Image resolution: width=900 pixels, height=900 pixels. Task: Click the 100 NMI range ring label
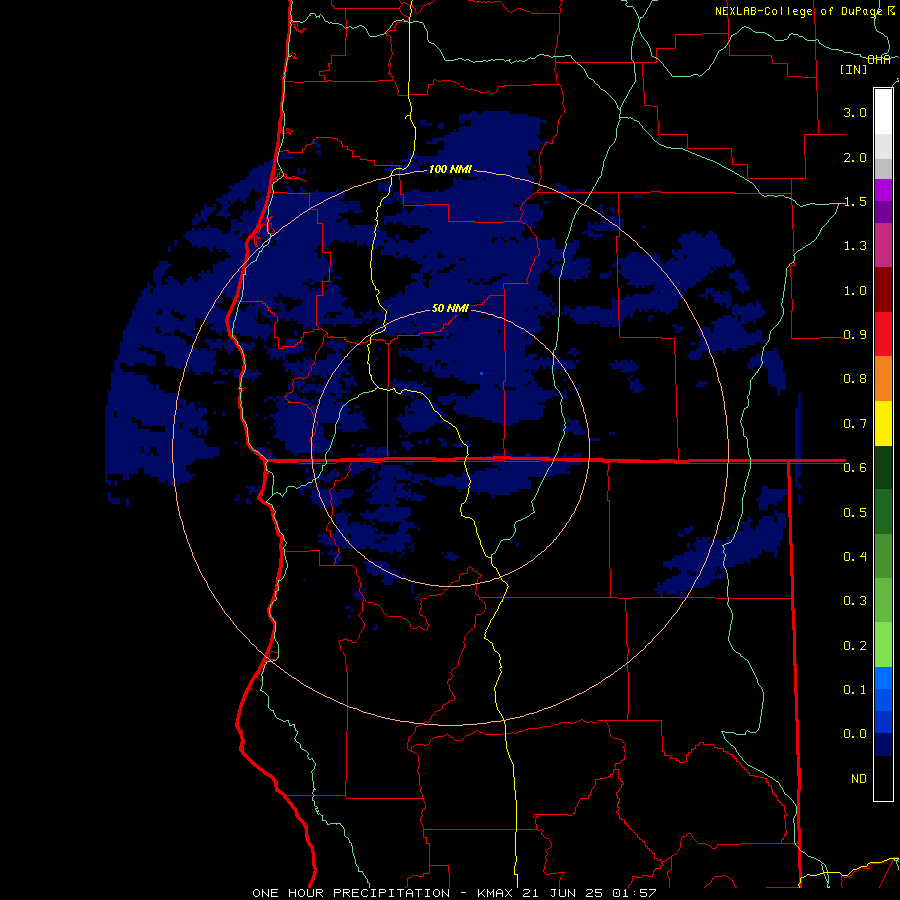(x=450, y=169)
